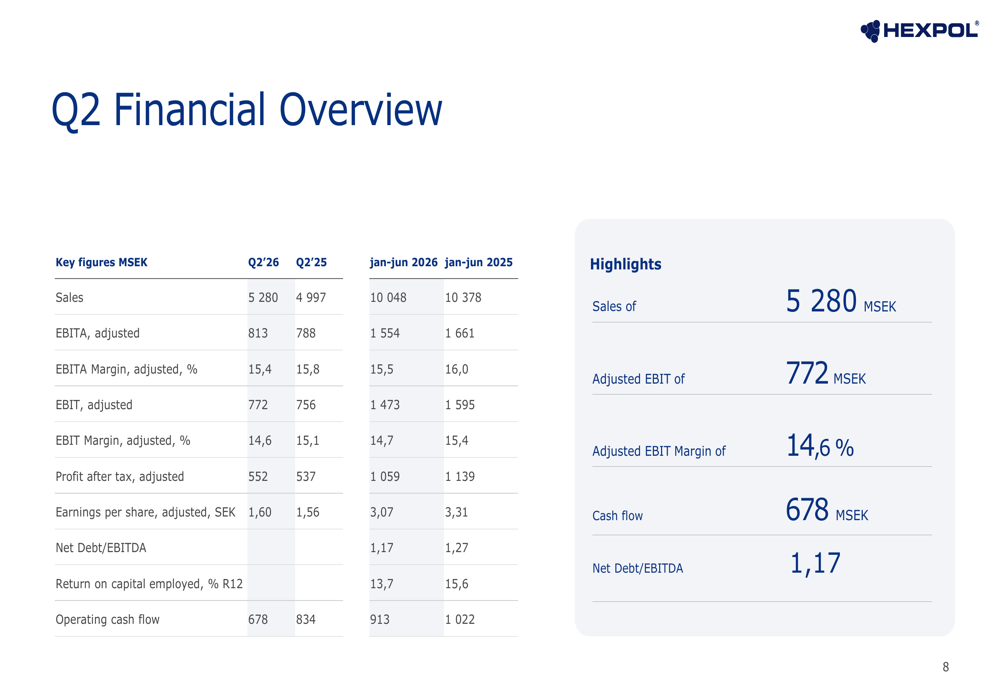Click EBITA margin value 15,8
The height and width of the screenshot is (685, 1000).
pyautogui.click(x=307, y=369)
